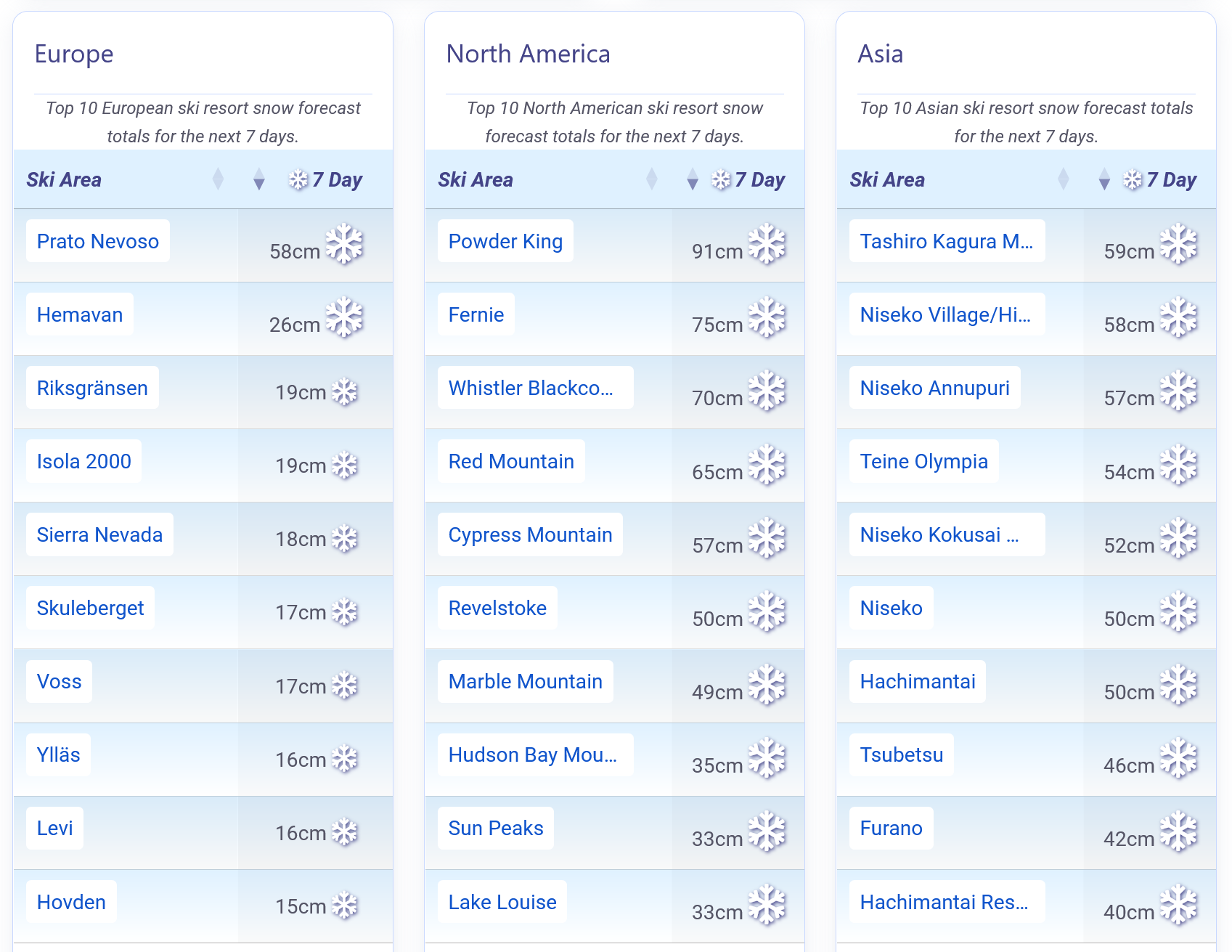Sort the Asia table by Ski Area name

point(1064,179)
